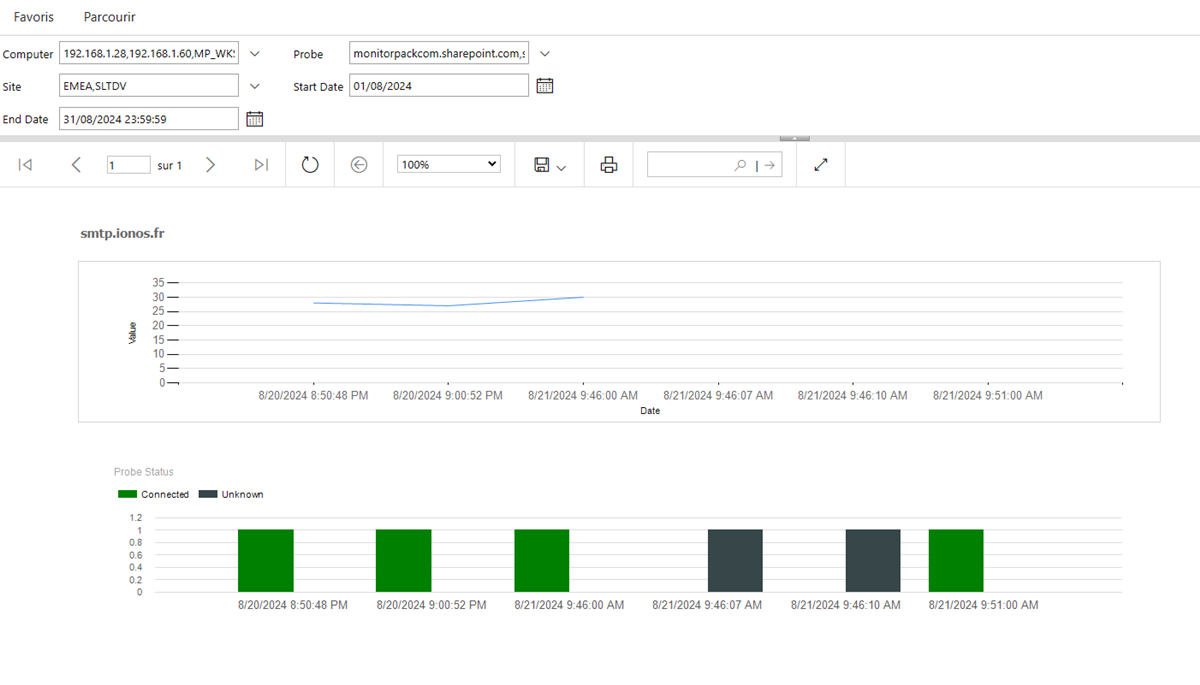The width and height of the screenshot is (1200, 685).
Task: Toggle full screen report view
Action: [821, 165]
